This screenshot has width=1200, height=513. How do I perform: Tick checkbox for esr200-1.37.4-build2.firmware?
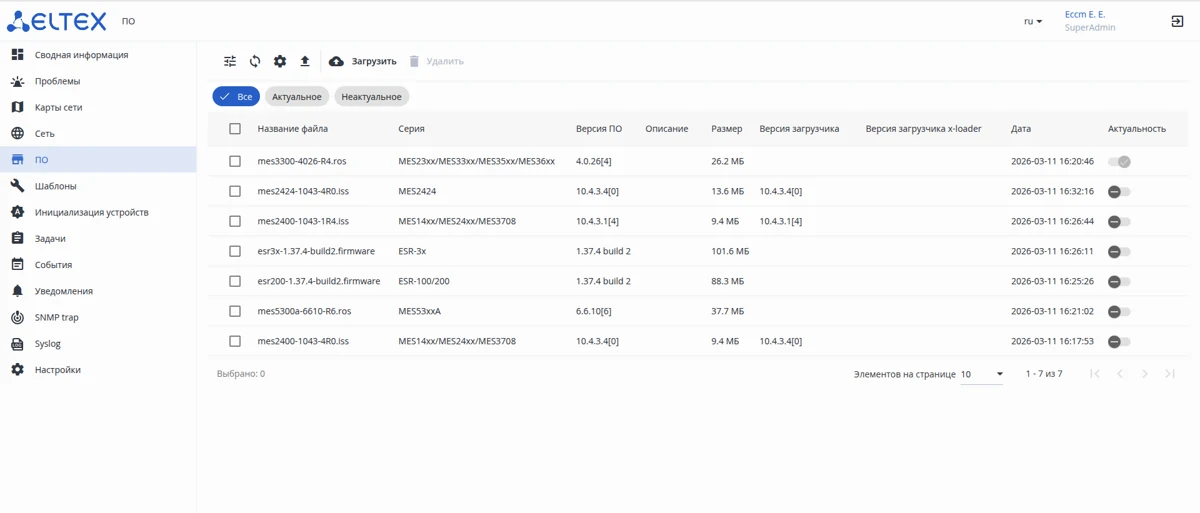click(x=235, y=281)
